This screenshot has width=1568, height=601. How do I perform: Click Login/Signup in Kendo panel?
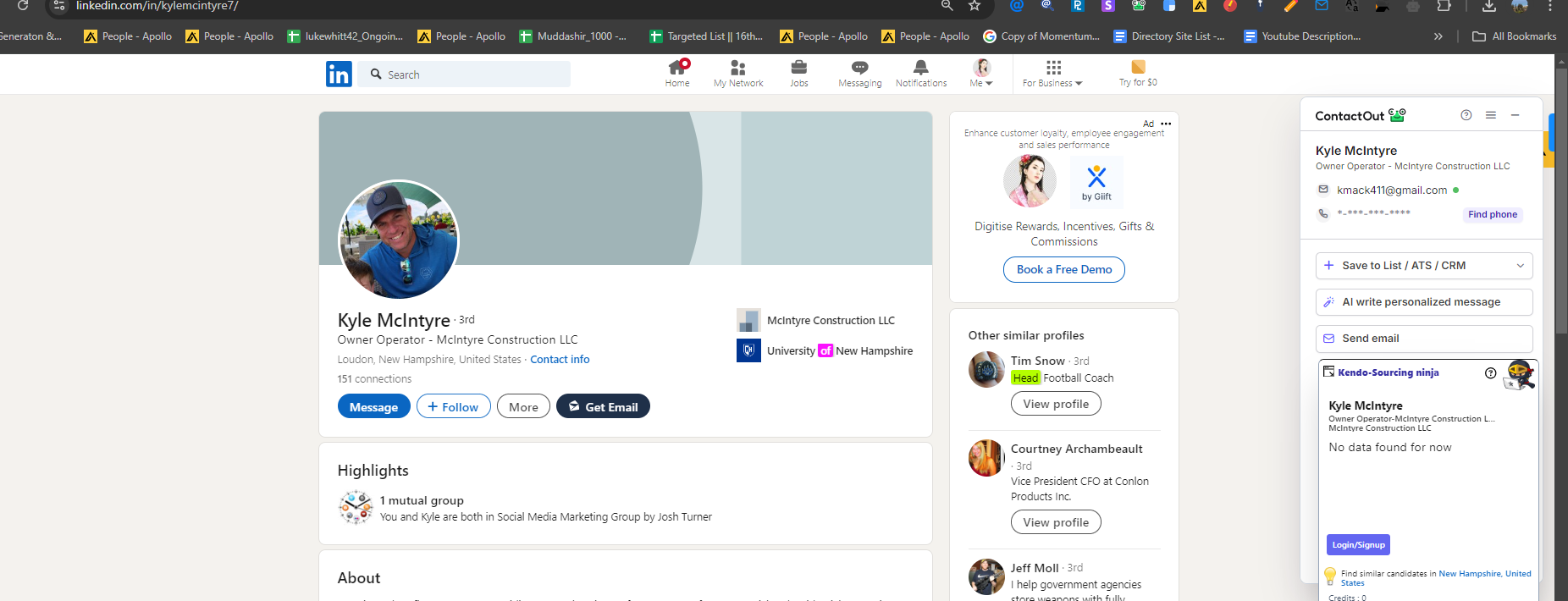(1358, 545)
